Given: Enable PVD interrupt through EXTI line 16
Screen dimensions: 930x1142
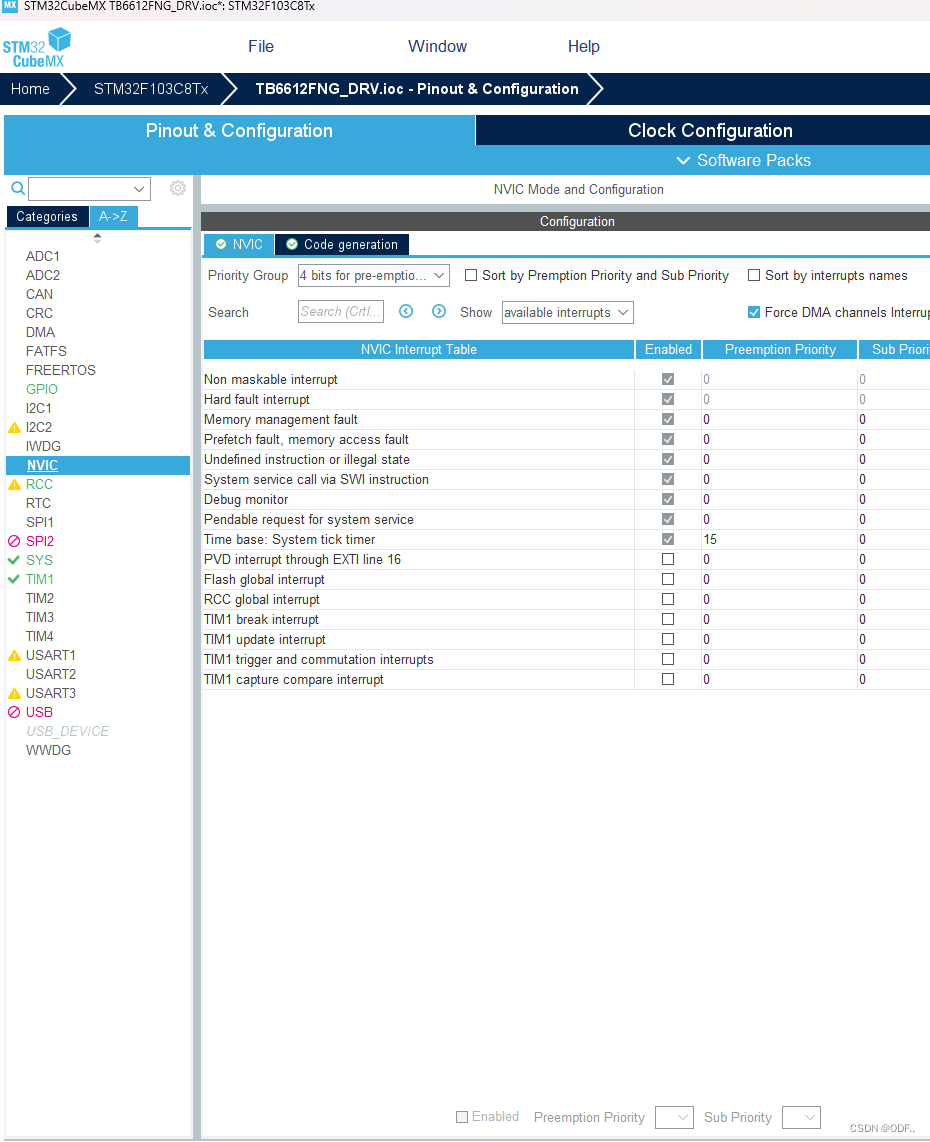Looking at the screenshot, I should click(668, 559).
